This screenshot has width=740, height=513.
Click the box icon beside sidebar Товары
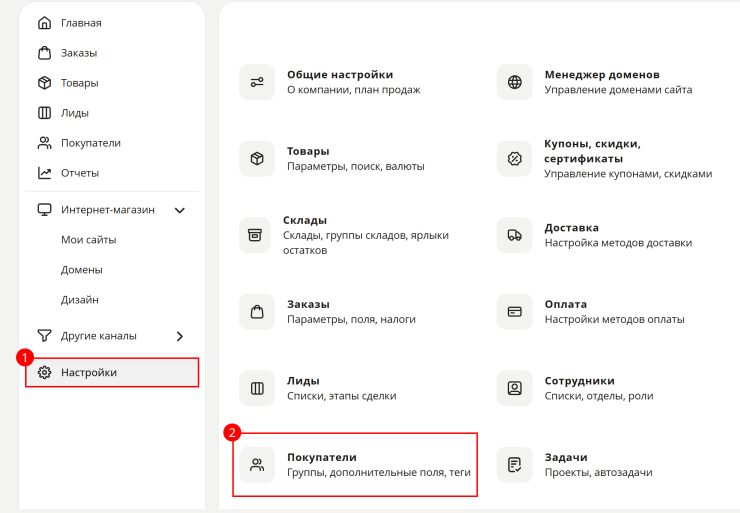click(x=44, y=83)
